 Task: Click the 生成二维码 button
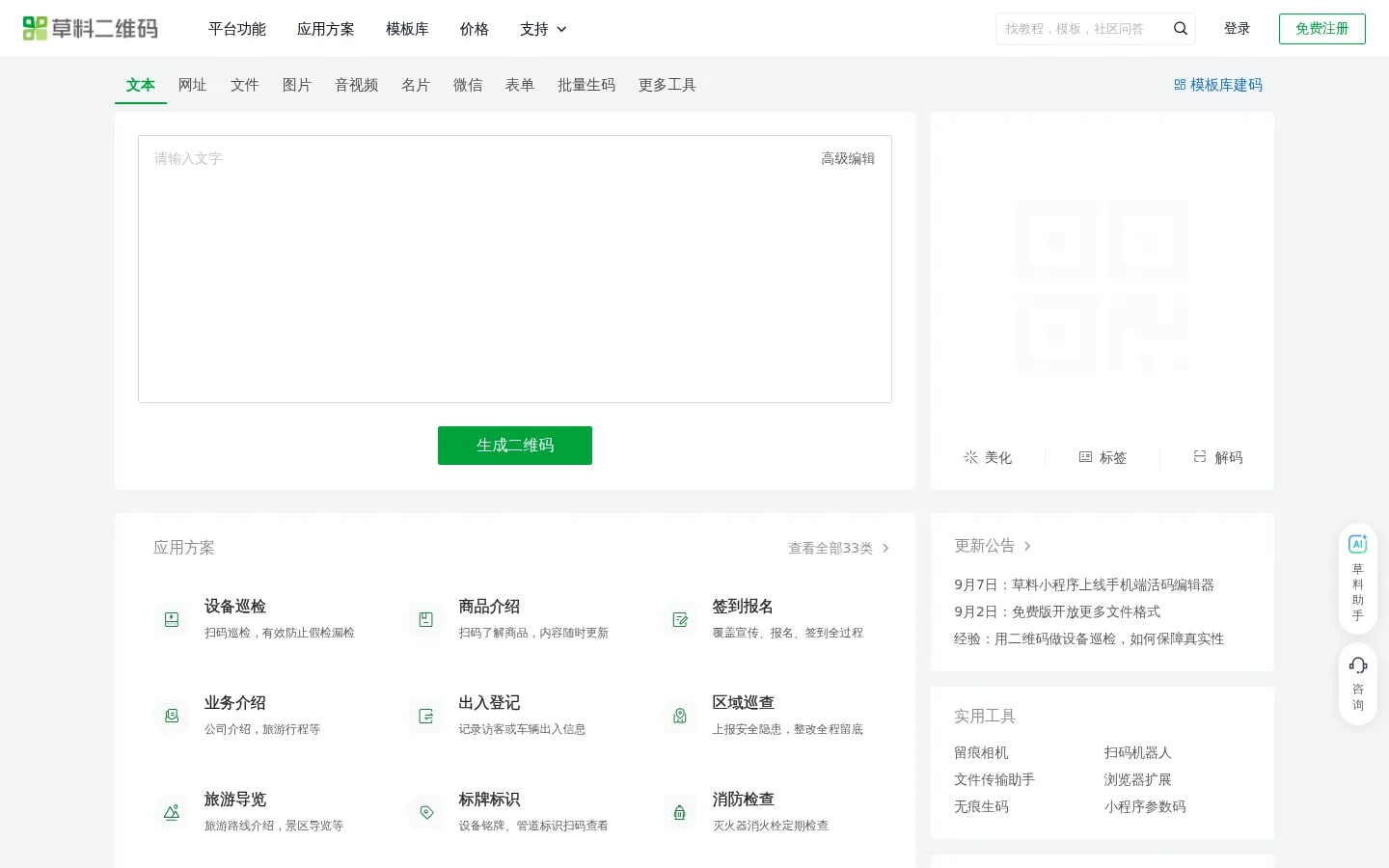click(x=515, y=446)
